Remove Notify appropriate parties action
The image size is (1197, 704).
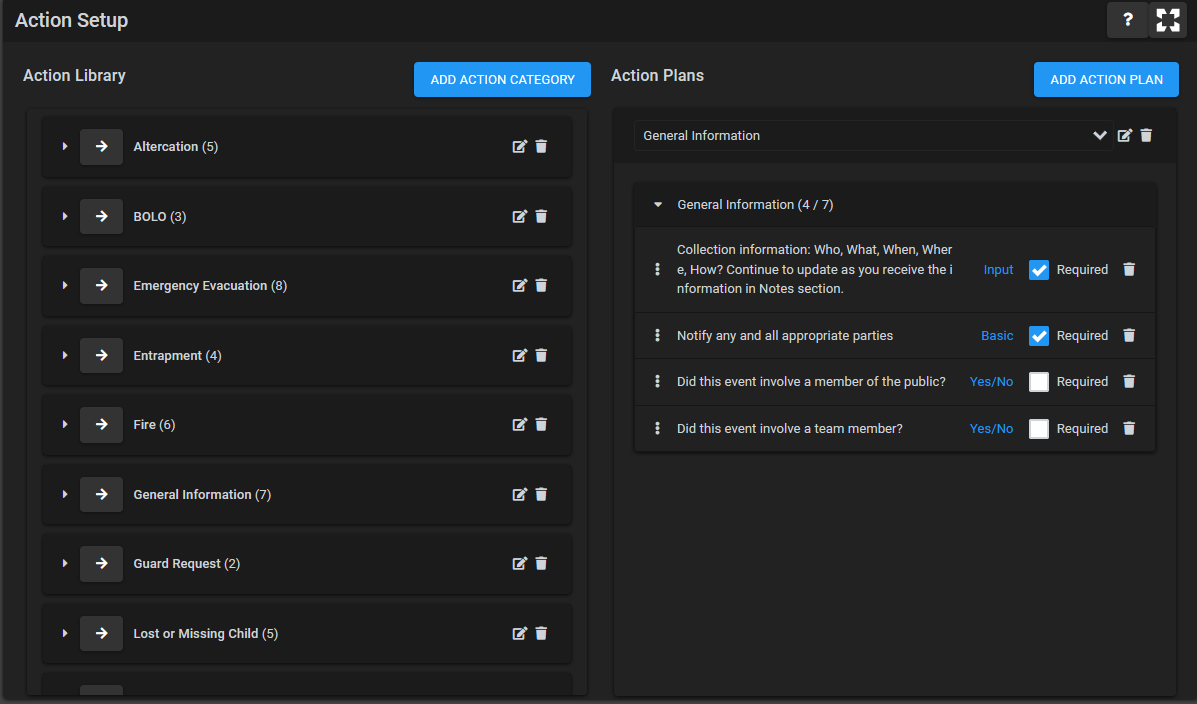point(1129,336)
